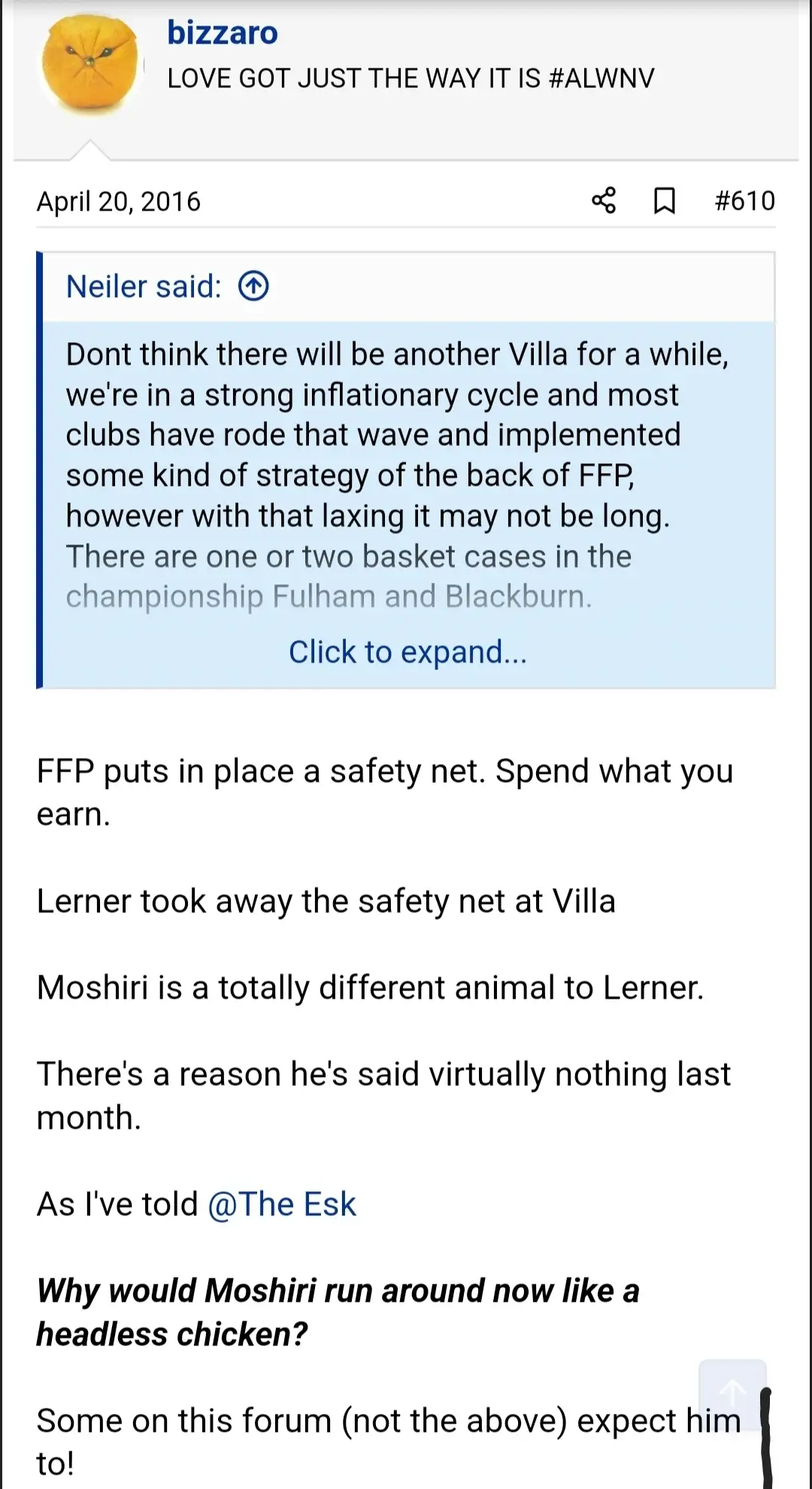Jump to Neiler's original post arrow icon

pos(253,287)
